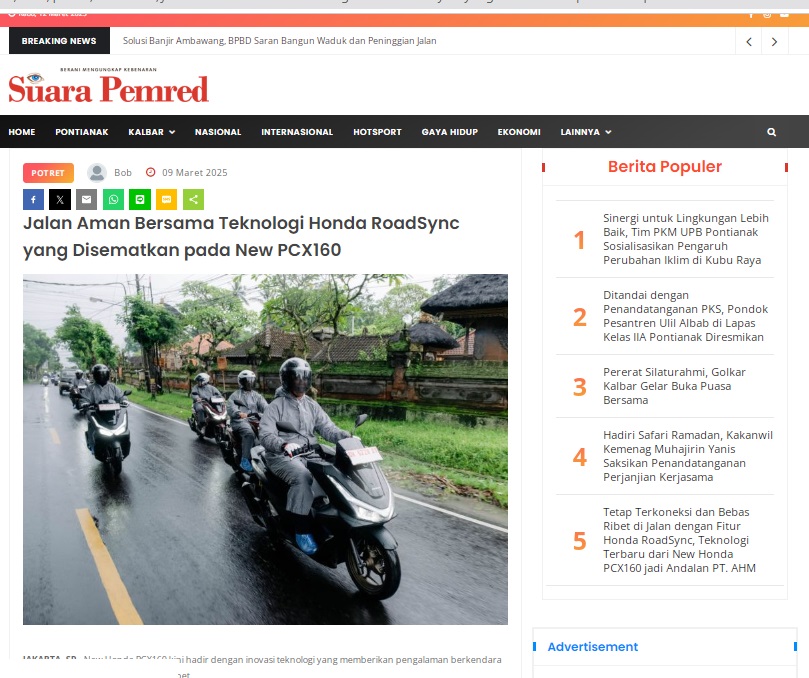This screenshot has height=678, width=809.
Task: Click the article title Jalan Aman Bersama
Action: pos(241,236)
